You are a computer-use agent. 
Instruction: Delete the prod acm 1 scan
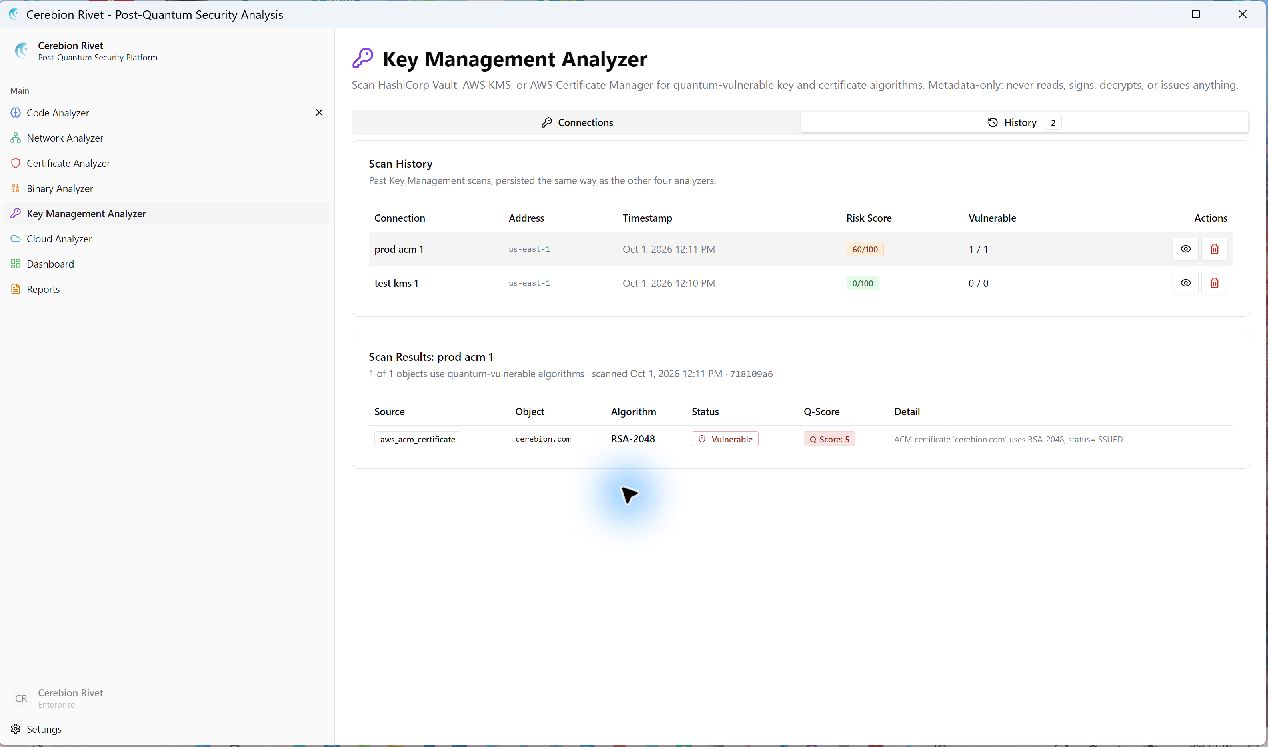[1215, 249]
